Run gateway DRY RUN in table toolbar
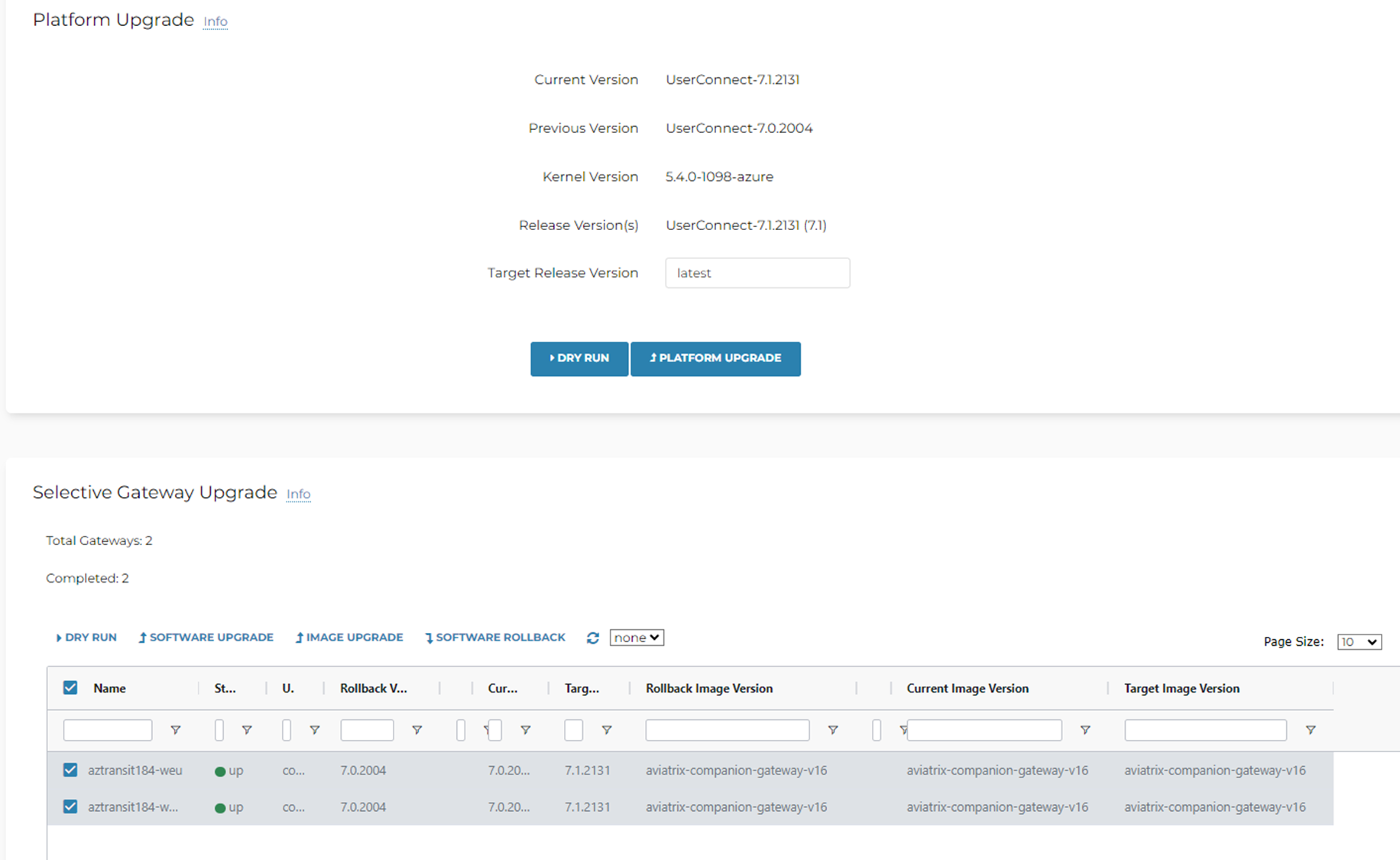Screen dimensions: 1400x860 pos(86,638)
